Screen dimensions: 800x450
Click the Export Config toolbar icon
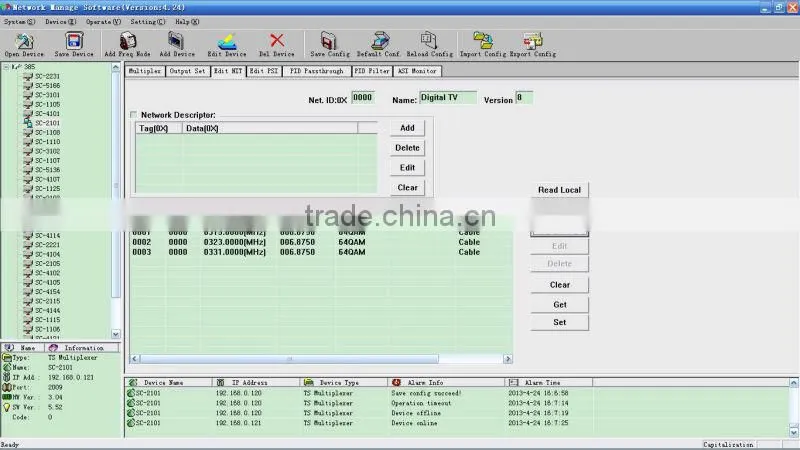point(533,41)
